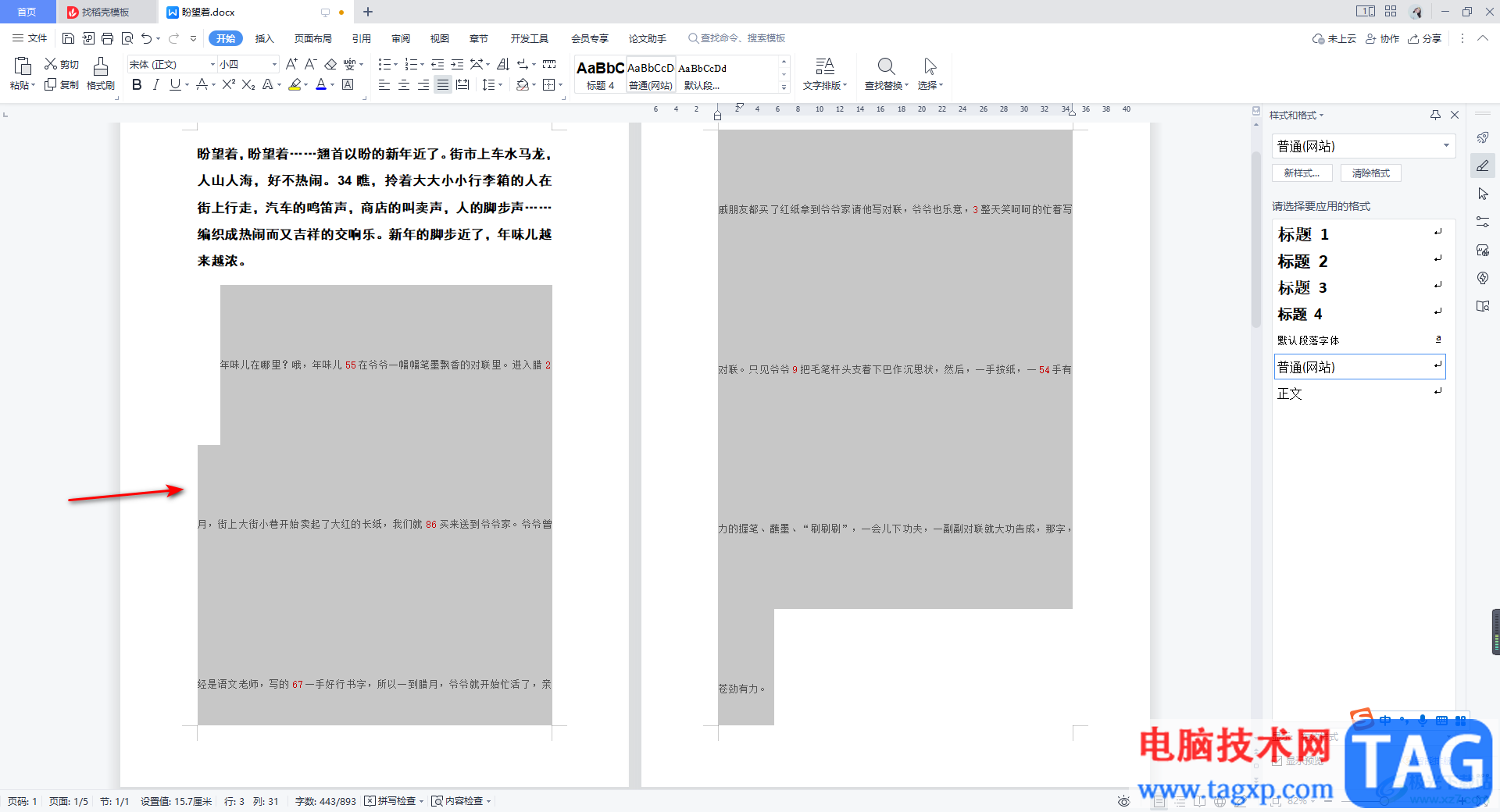Expand the highlight color dropdown arrow
This screenshot has height=812, width=1500.
pyautogui.click(x=305, y=85)
